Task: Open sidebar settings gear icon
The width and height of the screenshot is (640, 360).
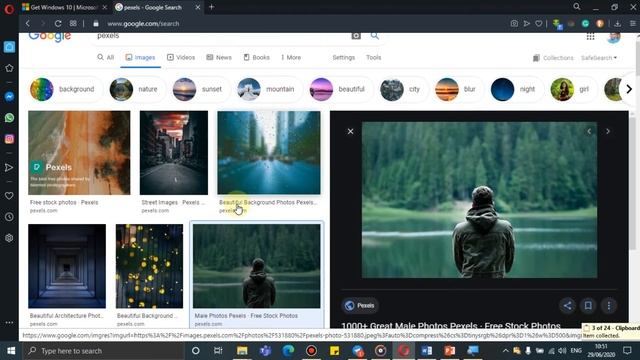Action: [x=9, y=238]
